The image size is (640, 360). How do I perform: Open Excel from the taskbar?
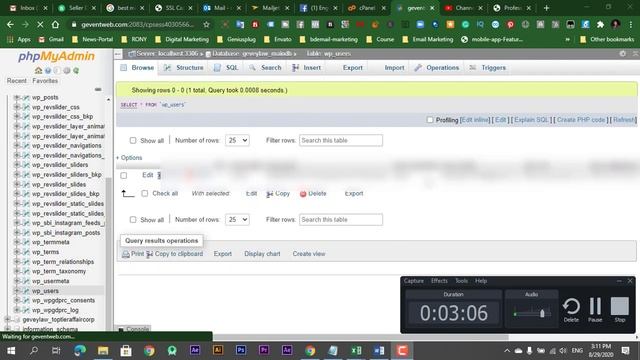[356, 351]
